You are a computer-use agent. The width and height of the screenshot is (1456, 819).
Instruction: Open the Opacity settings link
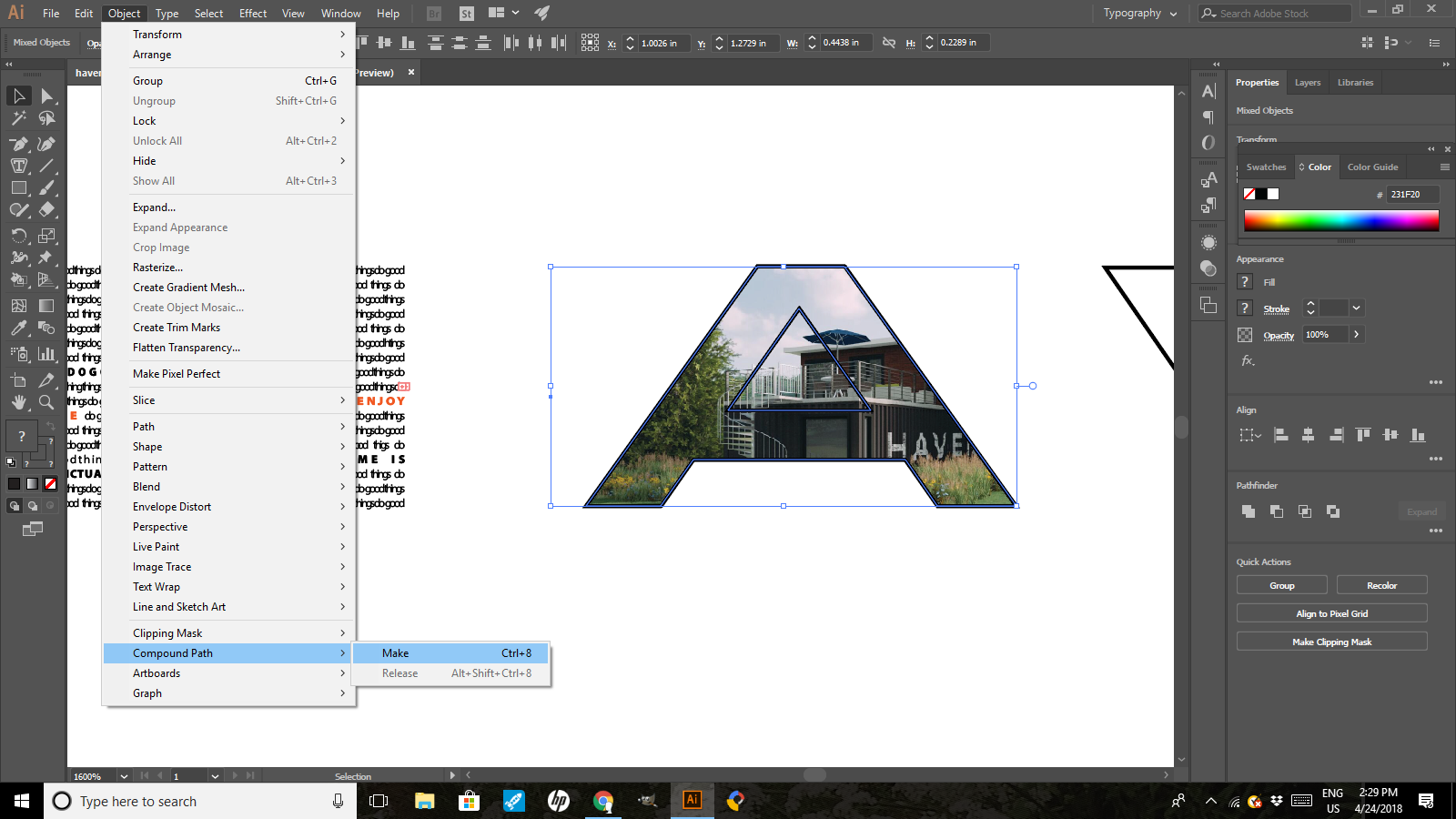point(1279,336)
